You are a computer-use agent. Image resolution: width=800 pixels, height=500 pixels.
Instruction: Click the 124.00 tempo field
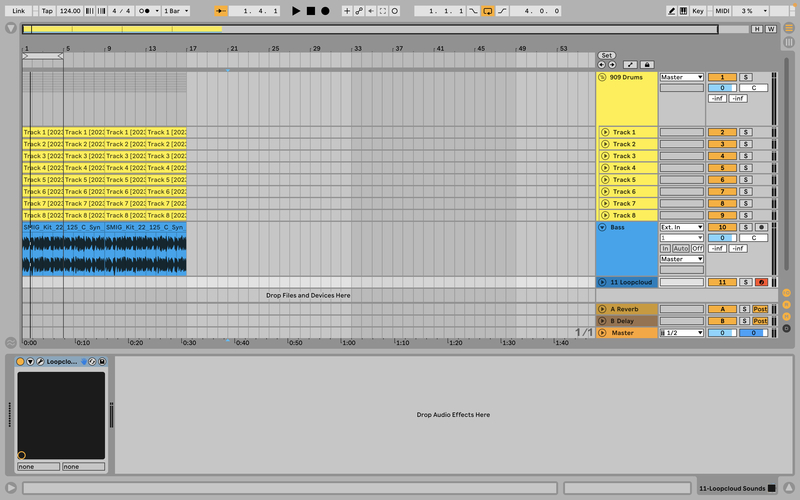70,10
